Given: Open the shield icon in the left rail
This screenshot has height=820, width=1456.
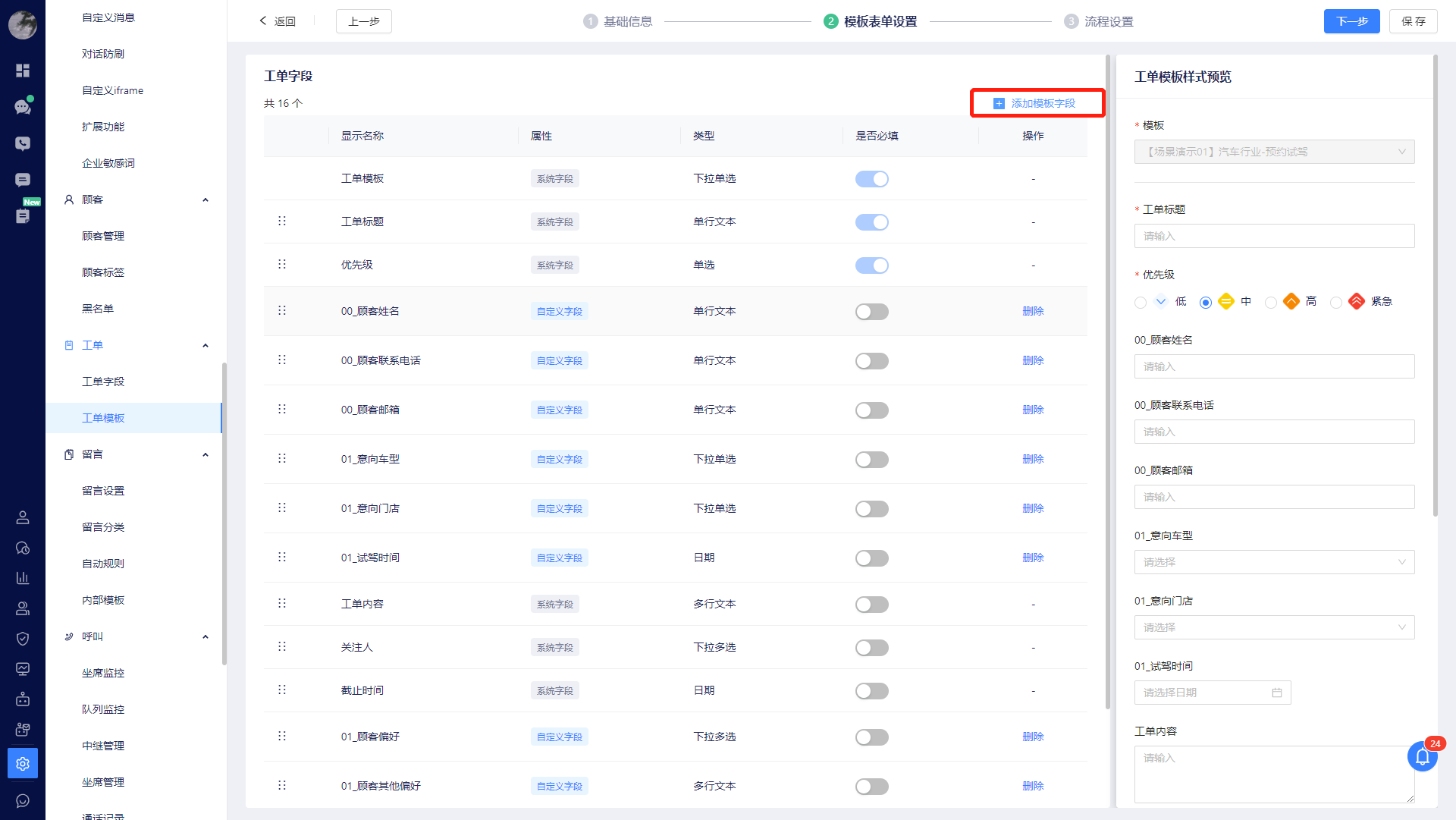Looking at the screenshot, I should 23,639.
